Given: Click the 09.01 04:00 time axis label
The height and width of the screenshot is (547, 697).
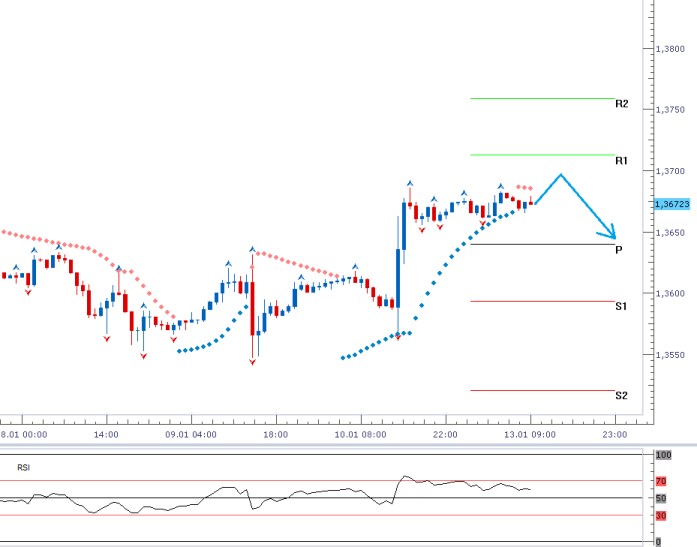Looking at the screenshot, I should (191, 435).
